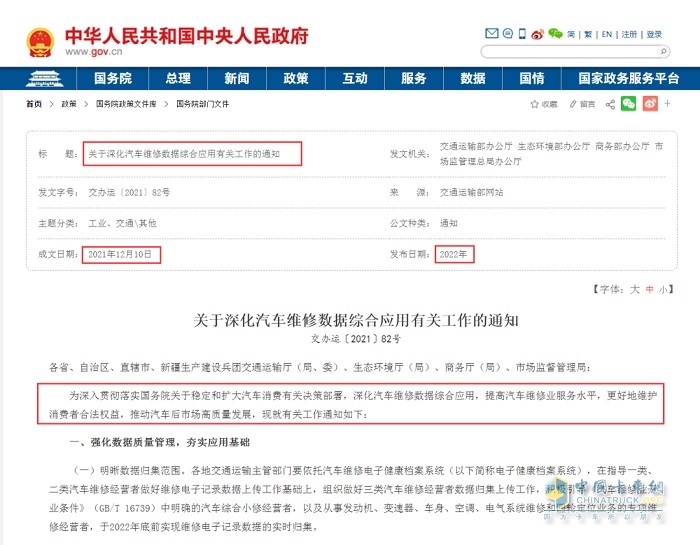This screenshot has width=700, height=545.
Task: Open 国家政务服务平台 menu tab
Action: point(628,78)
